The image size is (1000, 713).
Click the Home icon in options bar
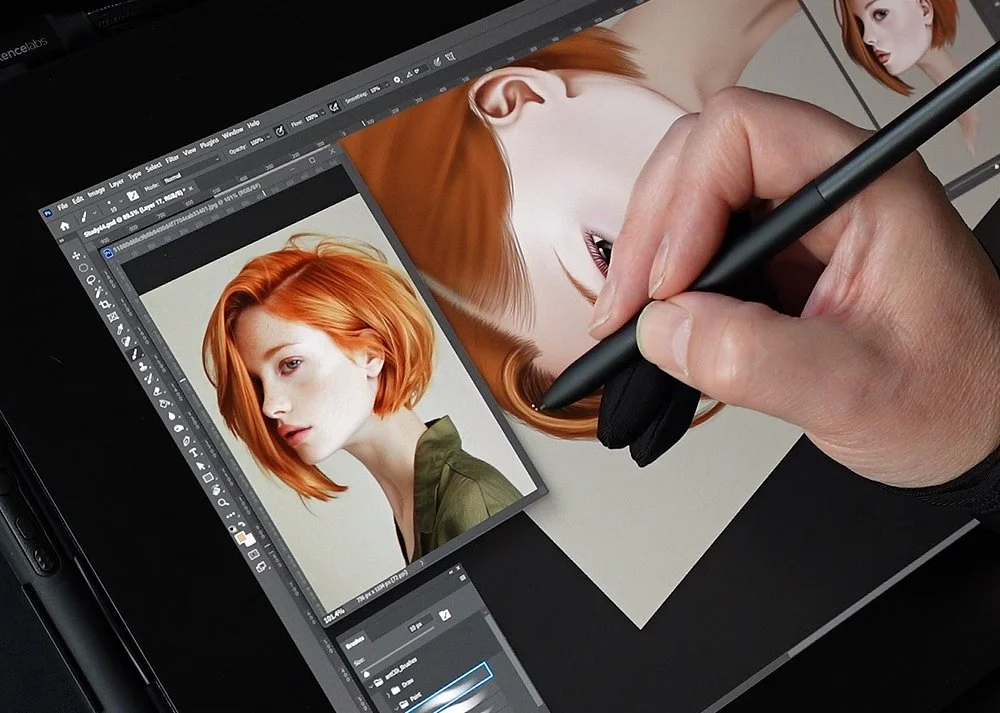coord(64,226)
